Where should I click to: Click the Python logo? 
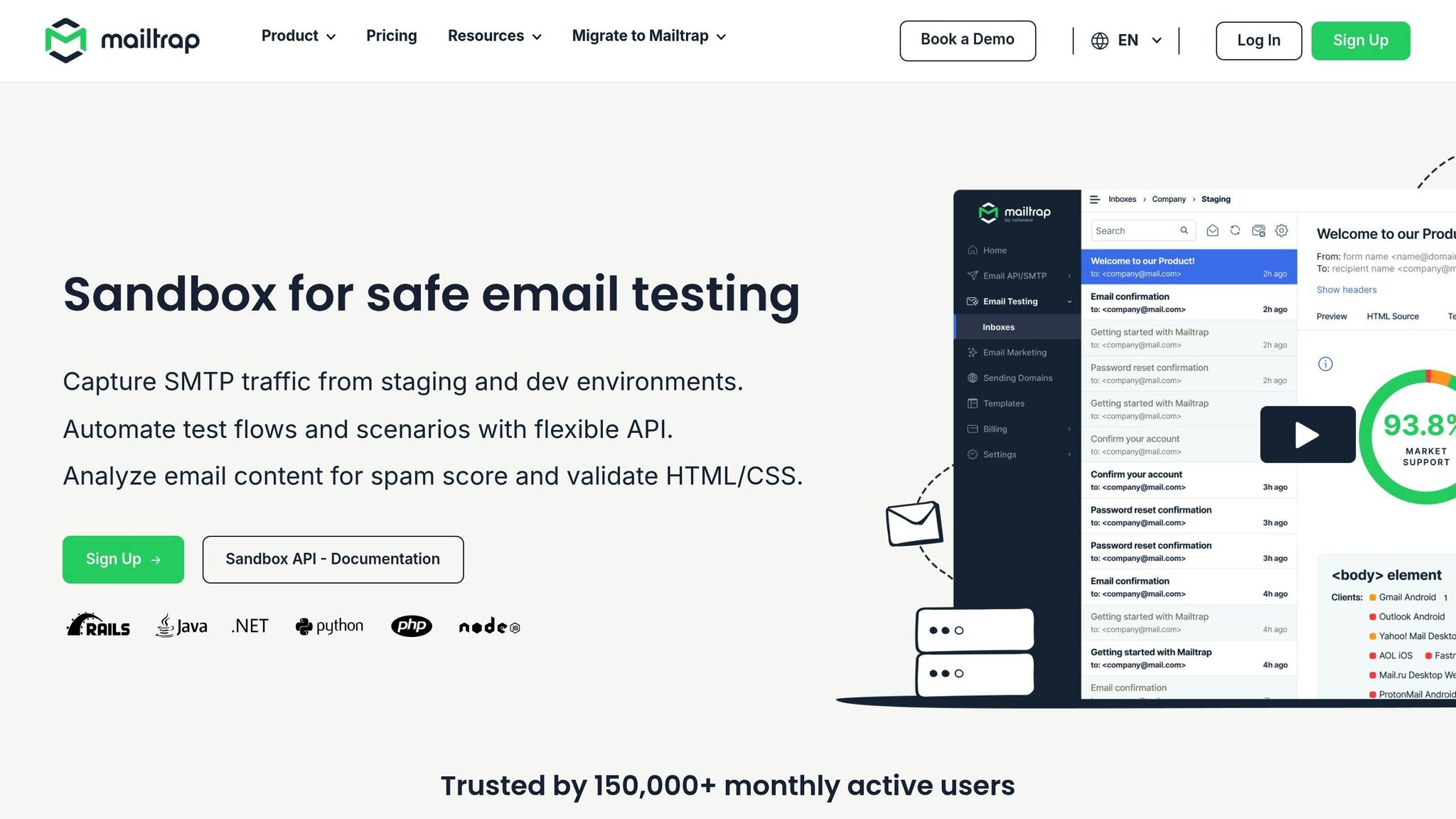point(329,626)
